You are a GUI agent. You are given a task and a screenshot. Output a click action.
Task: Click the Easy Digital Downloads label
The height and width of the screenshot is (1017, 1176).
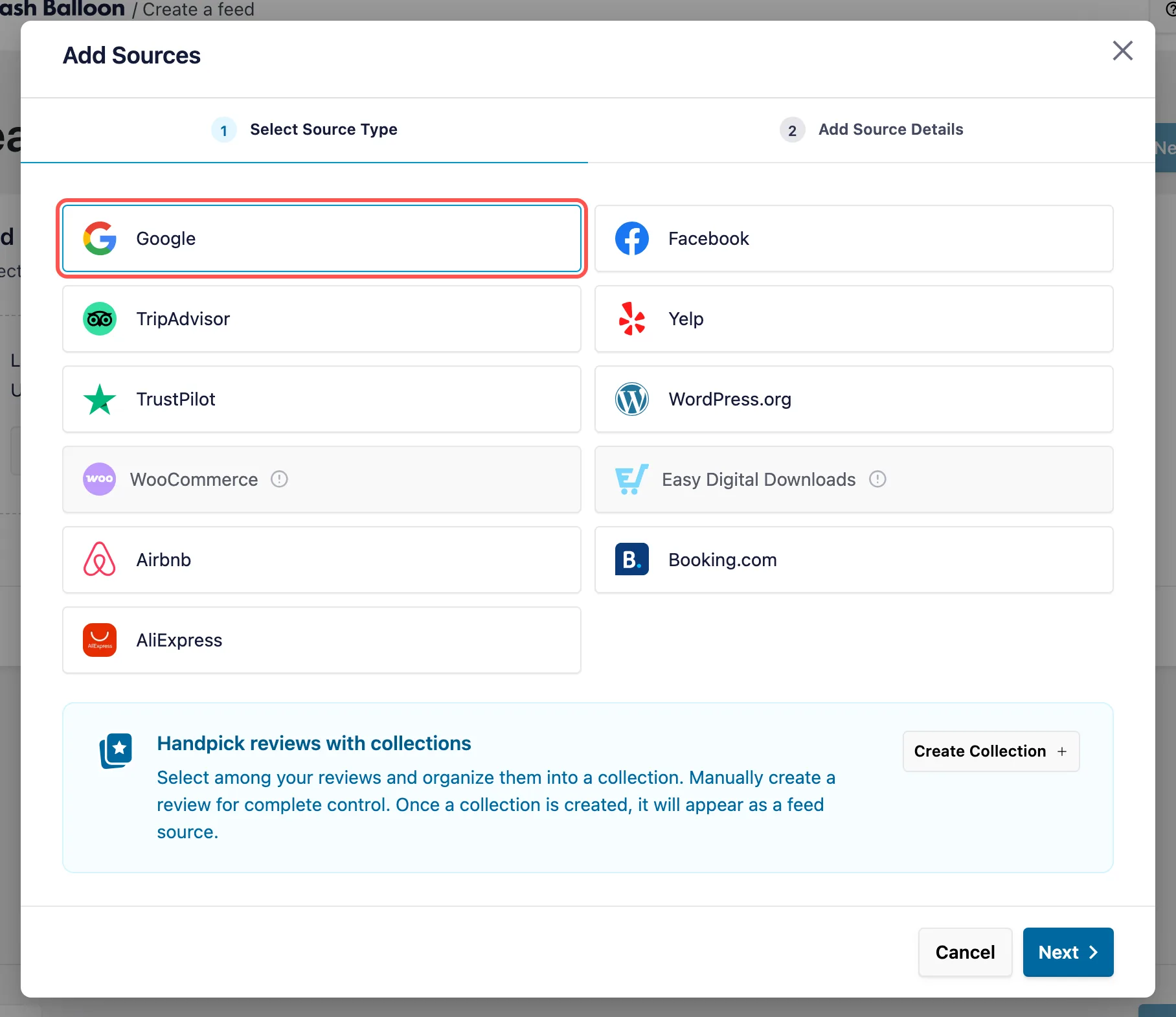tap(759, 479)
